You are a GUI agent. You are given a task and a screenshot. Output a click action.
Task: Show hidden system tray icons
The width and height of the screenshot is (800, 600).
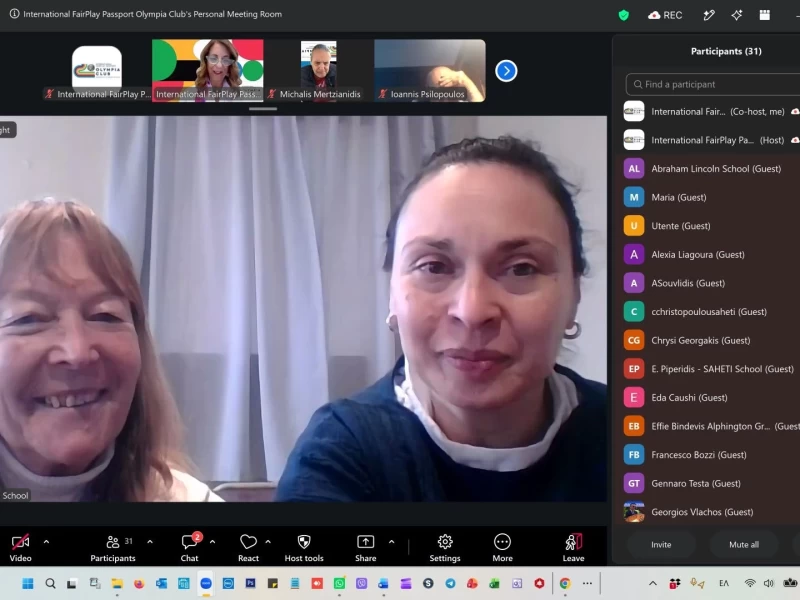coord(653,583)
